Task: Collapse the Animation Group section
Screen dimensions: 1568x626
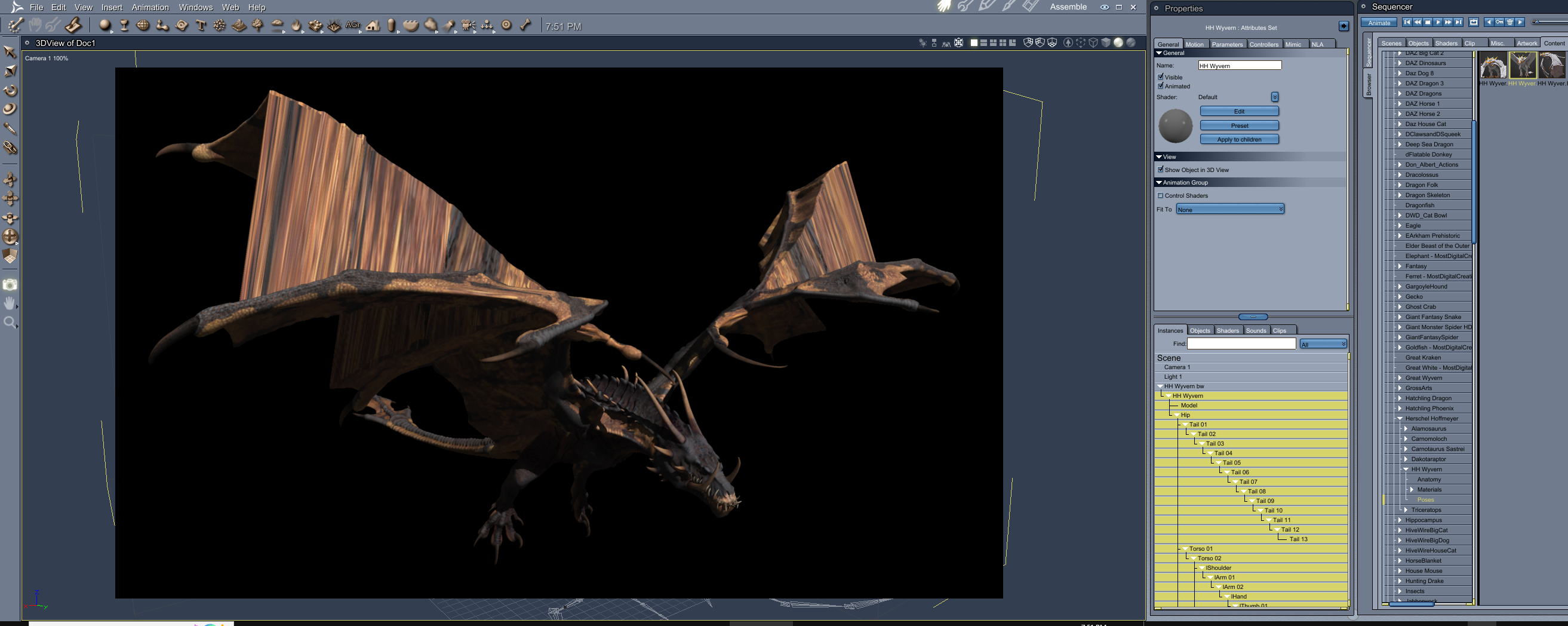Action: tap(1159, 182)
